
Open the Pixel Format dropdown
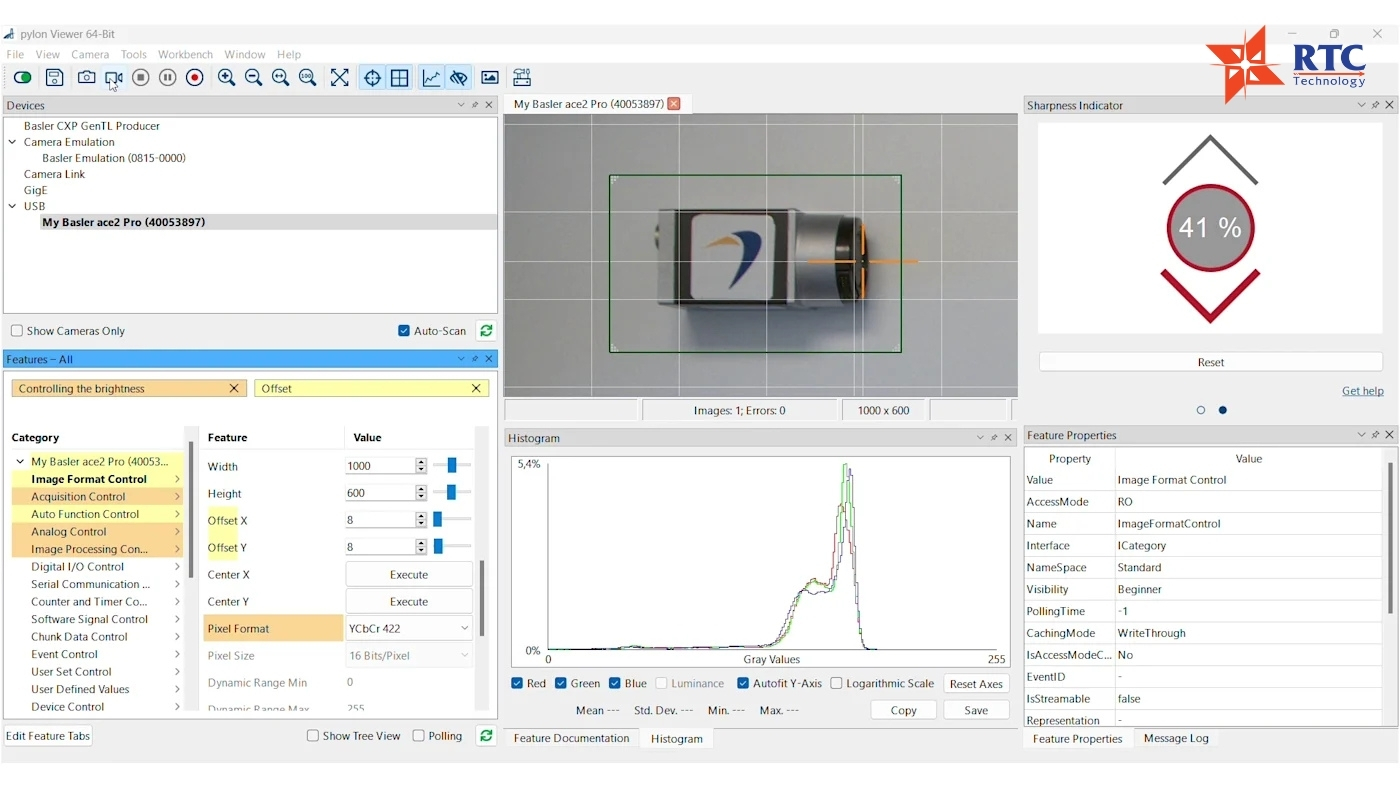click(409, 628)
